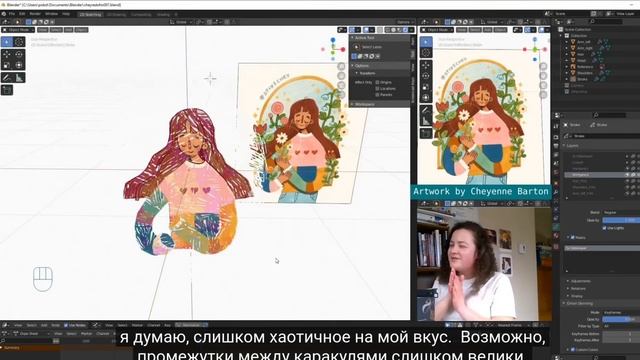The height and width of the screenshot is (360, 640).
Task: Open the Window menu
Action: pos(51,14)
